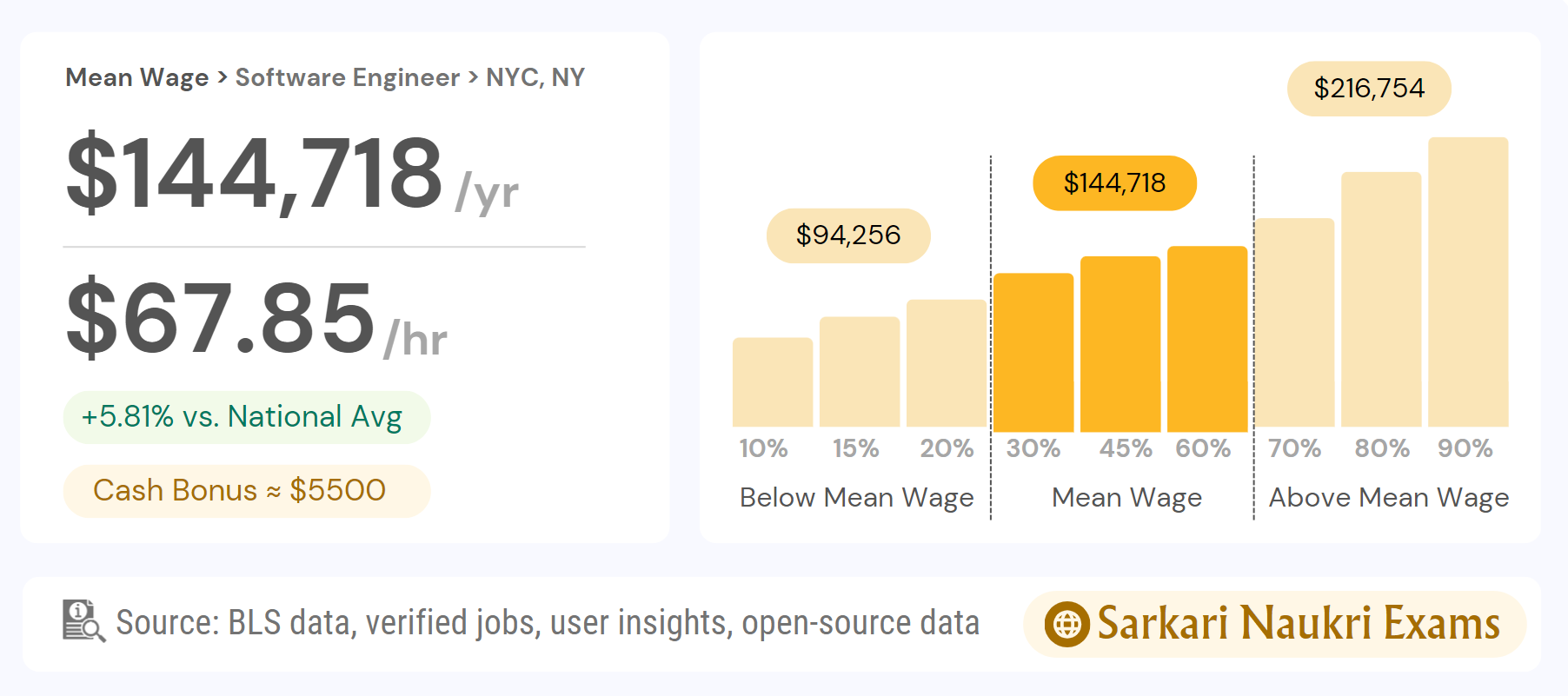Click the orange bar above 45%

[1120, 343]
